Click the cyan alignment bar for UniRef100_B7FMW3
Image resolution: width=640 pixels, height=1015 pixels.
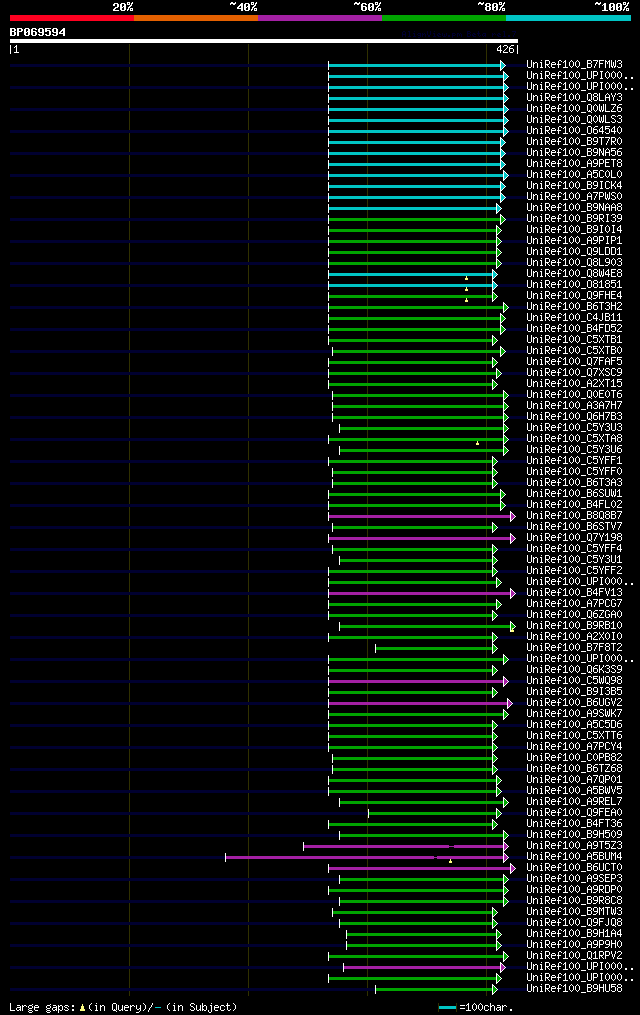[415, 65]
